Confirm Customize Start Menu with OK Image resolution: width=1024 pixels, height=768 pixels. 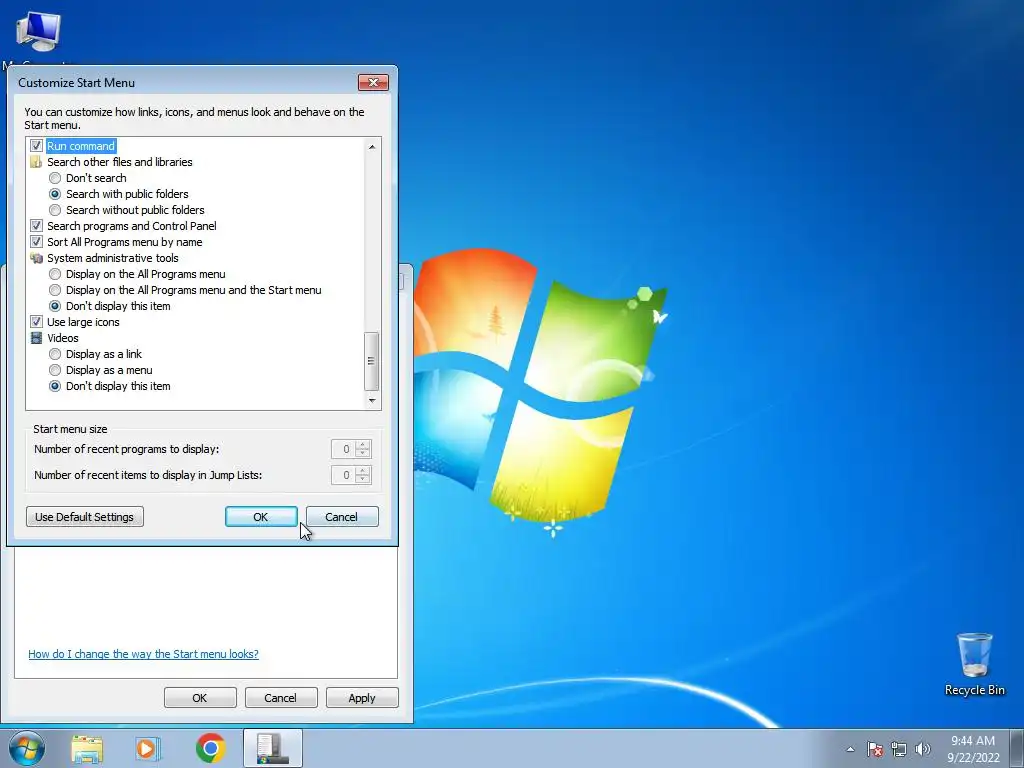click(261, 517)
